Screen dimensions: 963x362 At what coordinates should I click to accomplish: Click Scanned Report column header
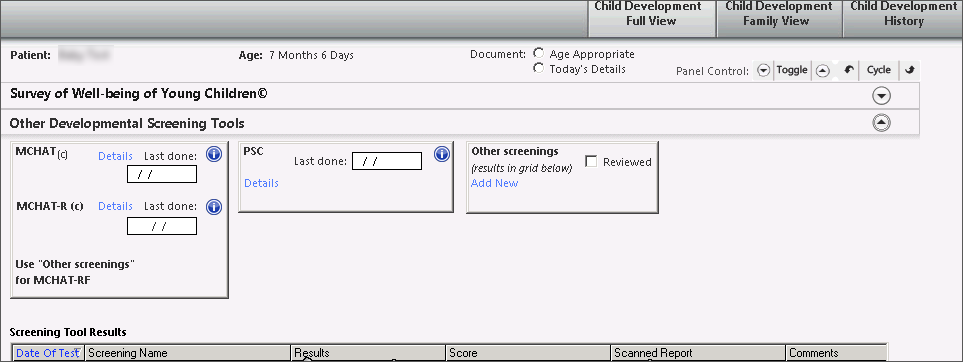698,353
